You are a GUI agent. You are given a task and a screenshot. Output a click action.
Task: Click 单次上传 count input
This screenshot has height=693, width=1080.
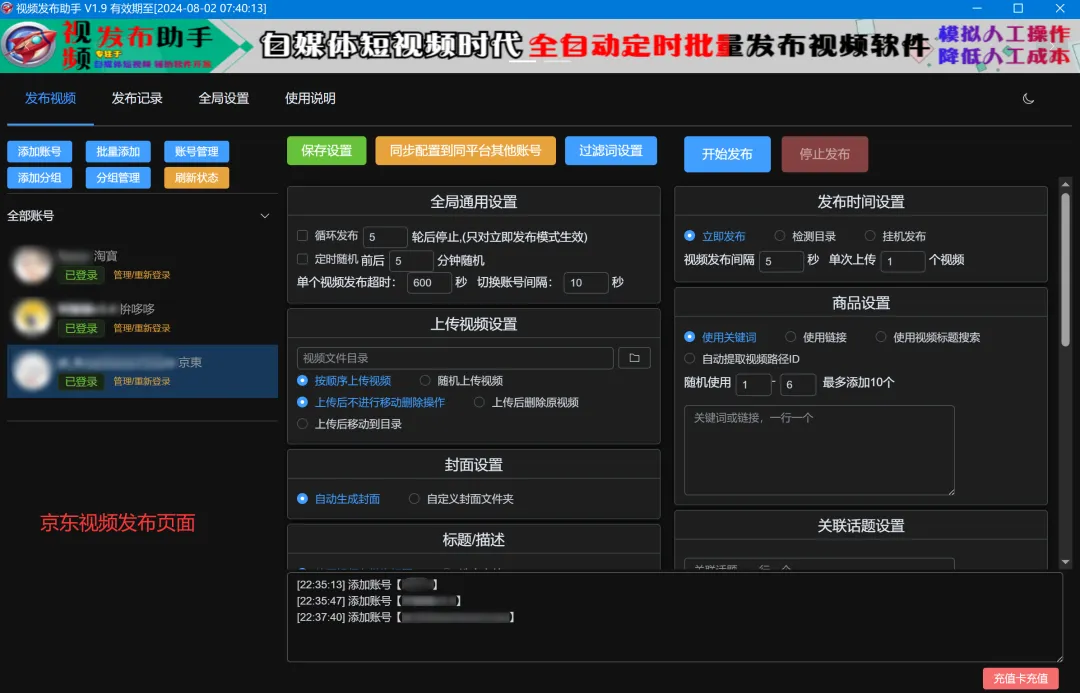[x=902, y=261]
